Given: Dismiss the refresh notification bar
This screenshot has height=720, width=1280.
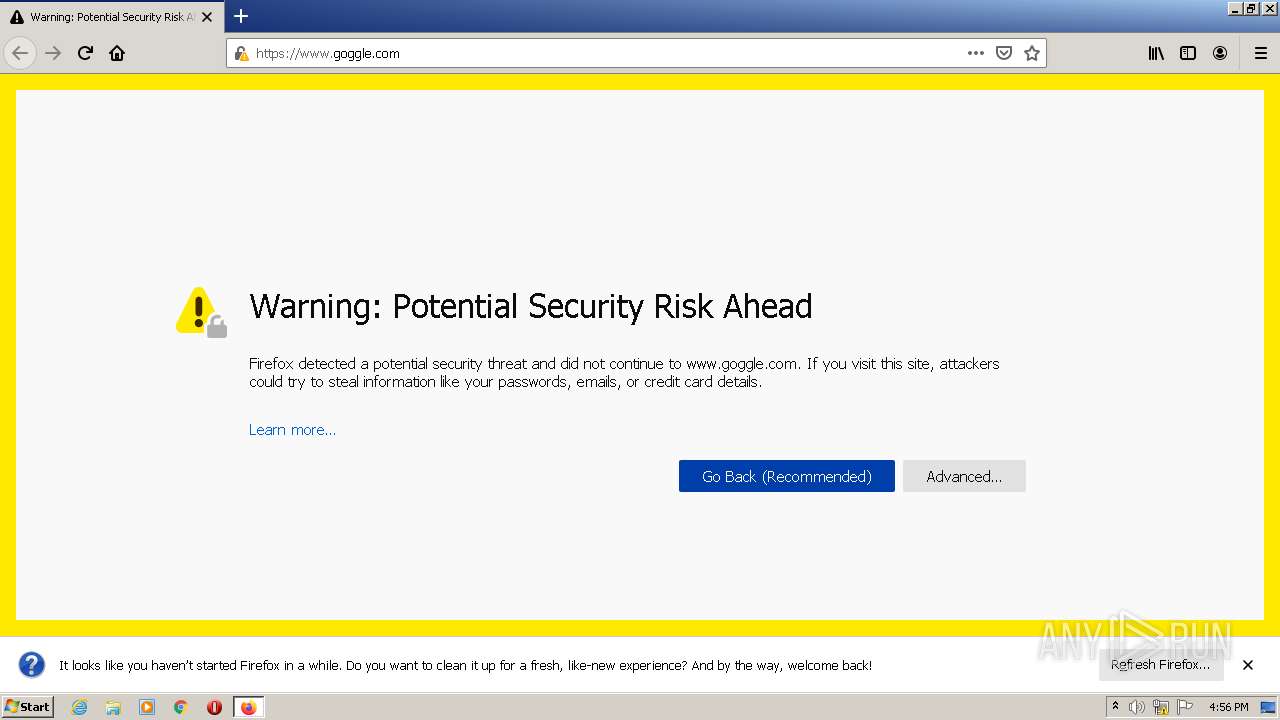Looking at the screenshot, I should pos(1248,665).
